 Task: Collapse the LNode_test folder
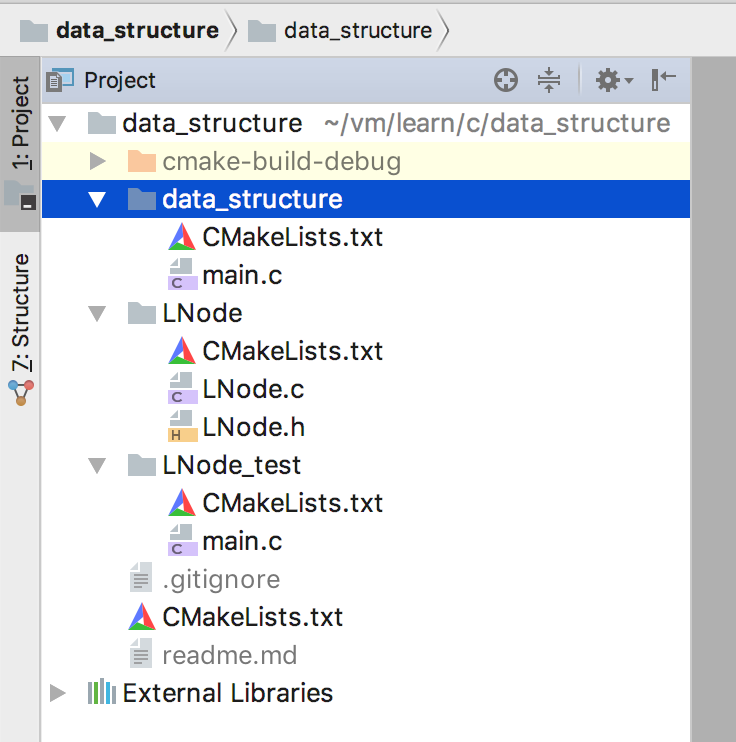coord(98,466)
